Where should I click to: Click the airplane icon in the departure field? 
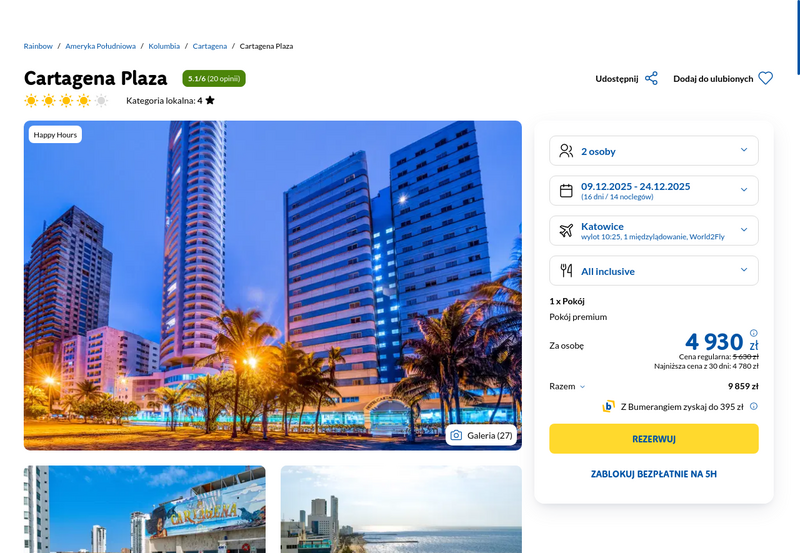(566, 231)
